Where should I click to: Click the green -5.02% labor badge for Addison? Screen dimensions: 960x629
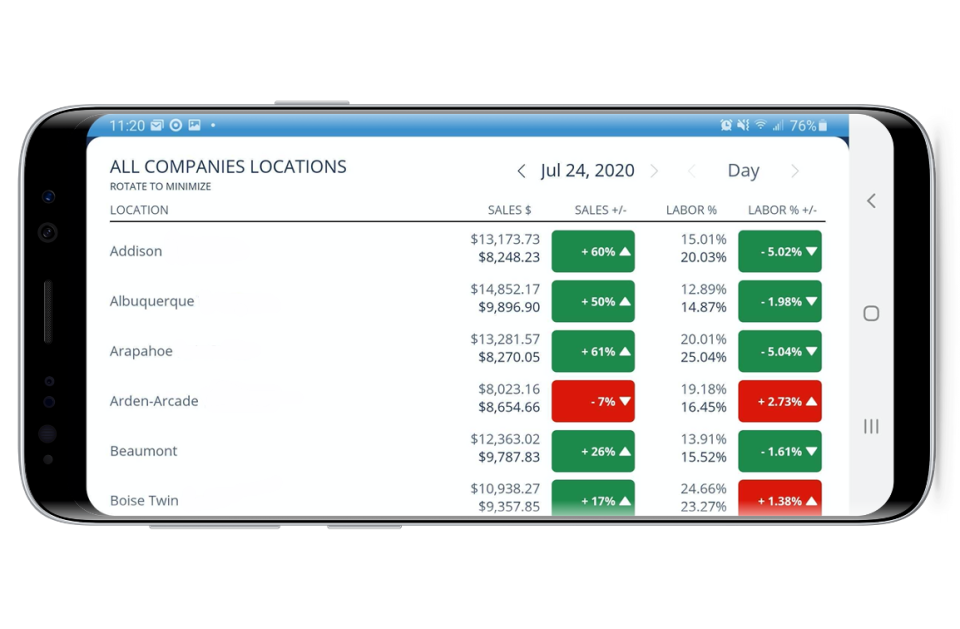click(779, 251)
